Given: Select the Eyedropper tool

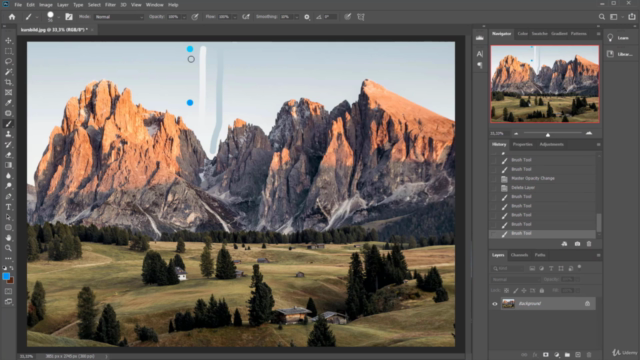Looking at the screenshot, I should (x=8, y=103).
